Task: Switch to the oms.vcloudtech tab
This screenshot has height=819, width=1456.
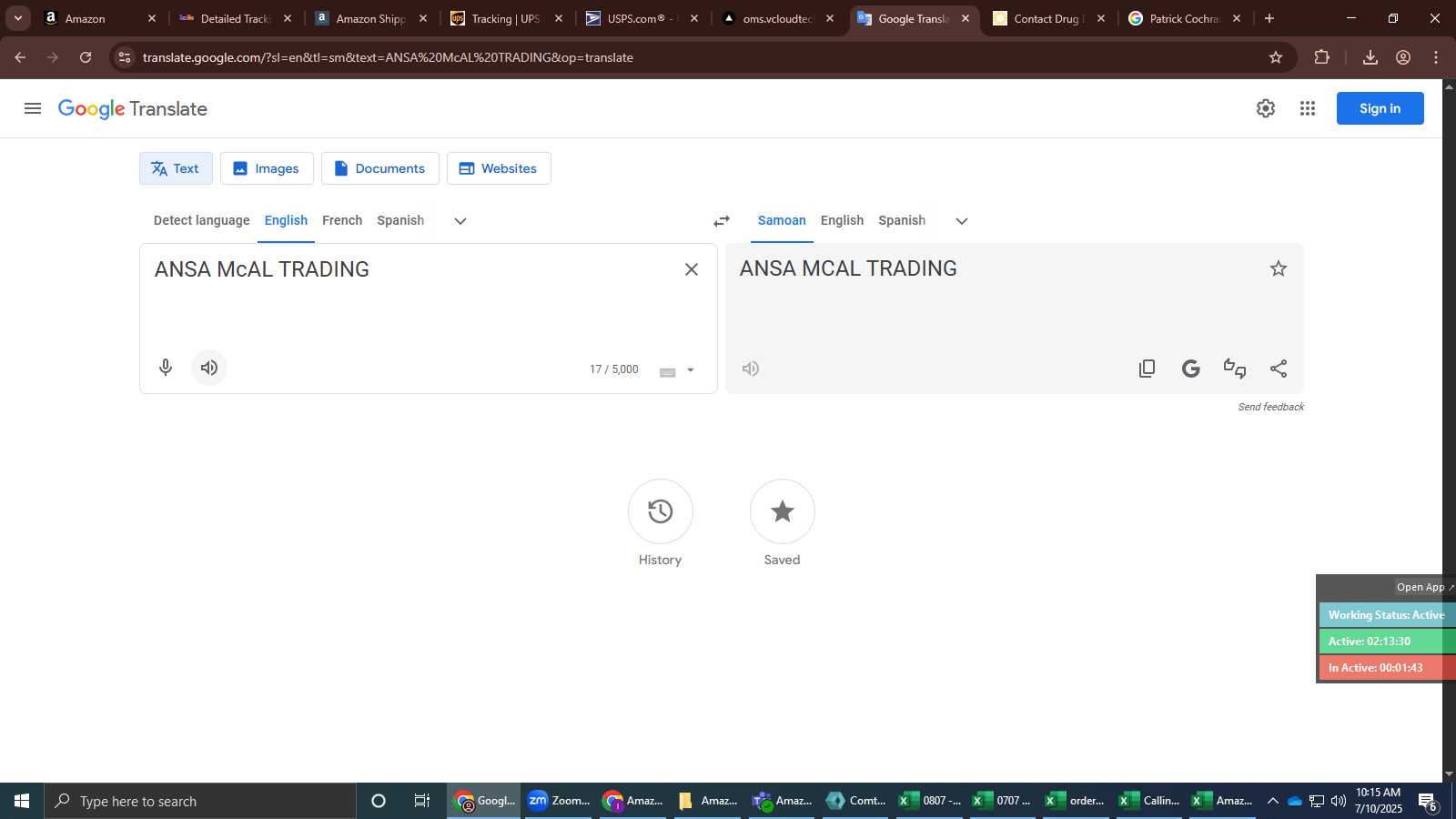Action: [776, 18]
